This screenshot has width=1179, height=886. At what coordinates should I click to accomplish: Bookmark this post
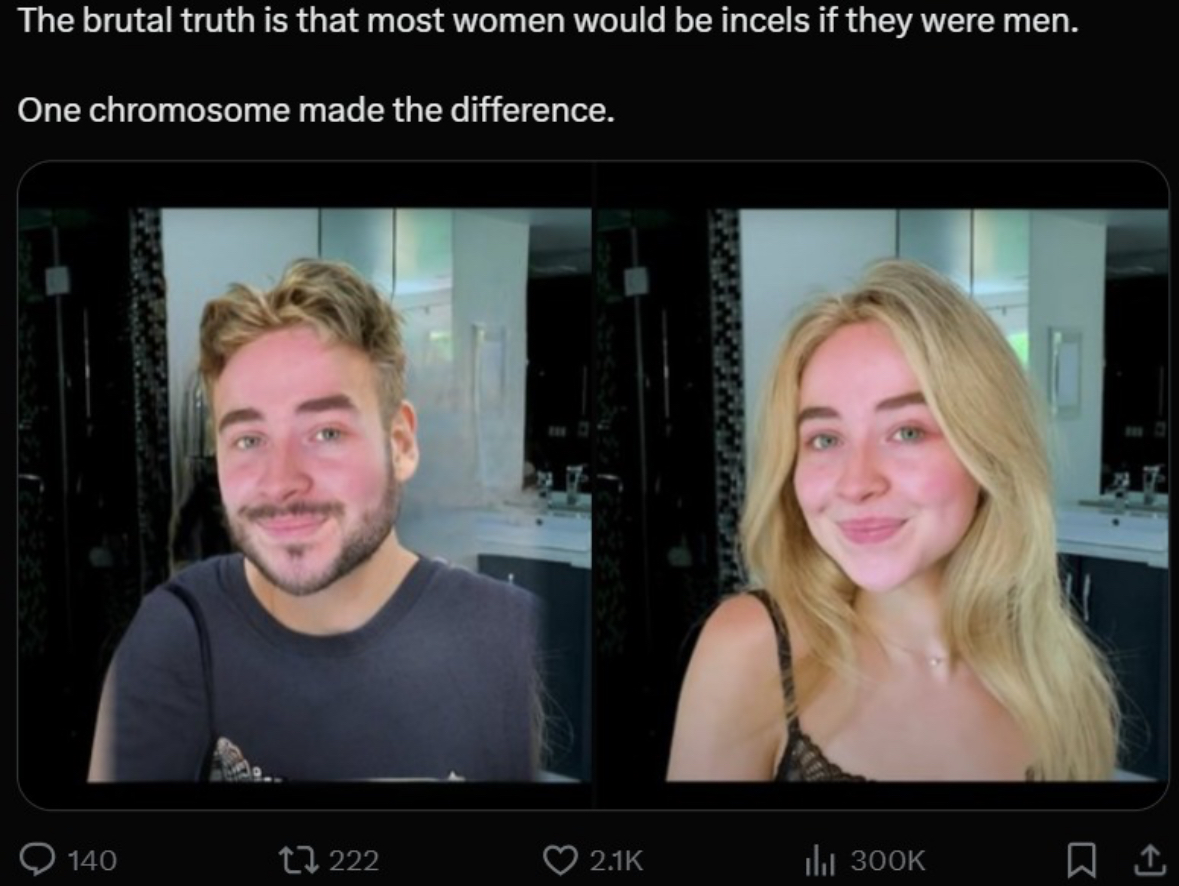[x=1081, y=860]
